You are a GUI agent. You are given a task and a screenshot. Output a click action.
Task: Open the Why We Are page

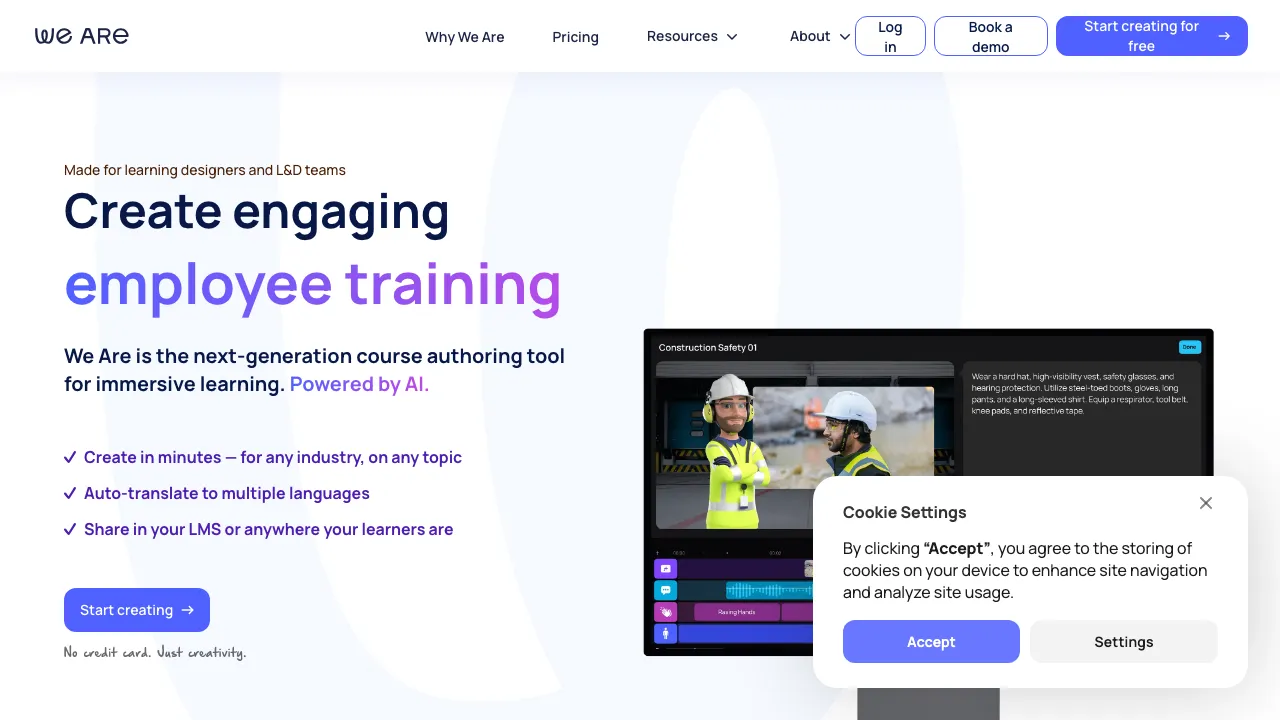pyautogui.click(x=464, y=37)
